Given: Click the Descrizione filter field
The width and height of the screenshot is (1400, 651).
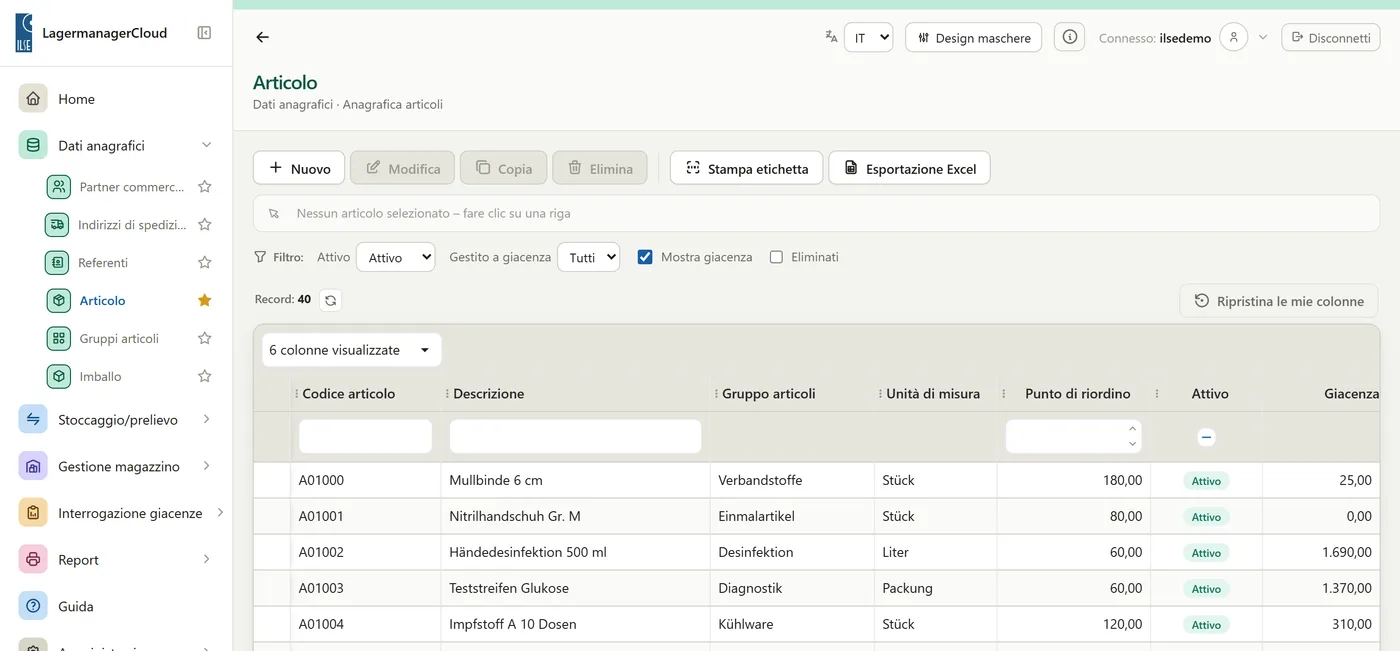Looking at the screenshot, I should coord(575,437).
